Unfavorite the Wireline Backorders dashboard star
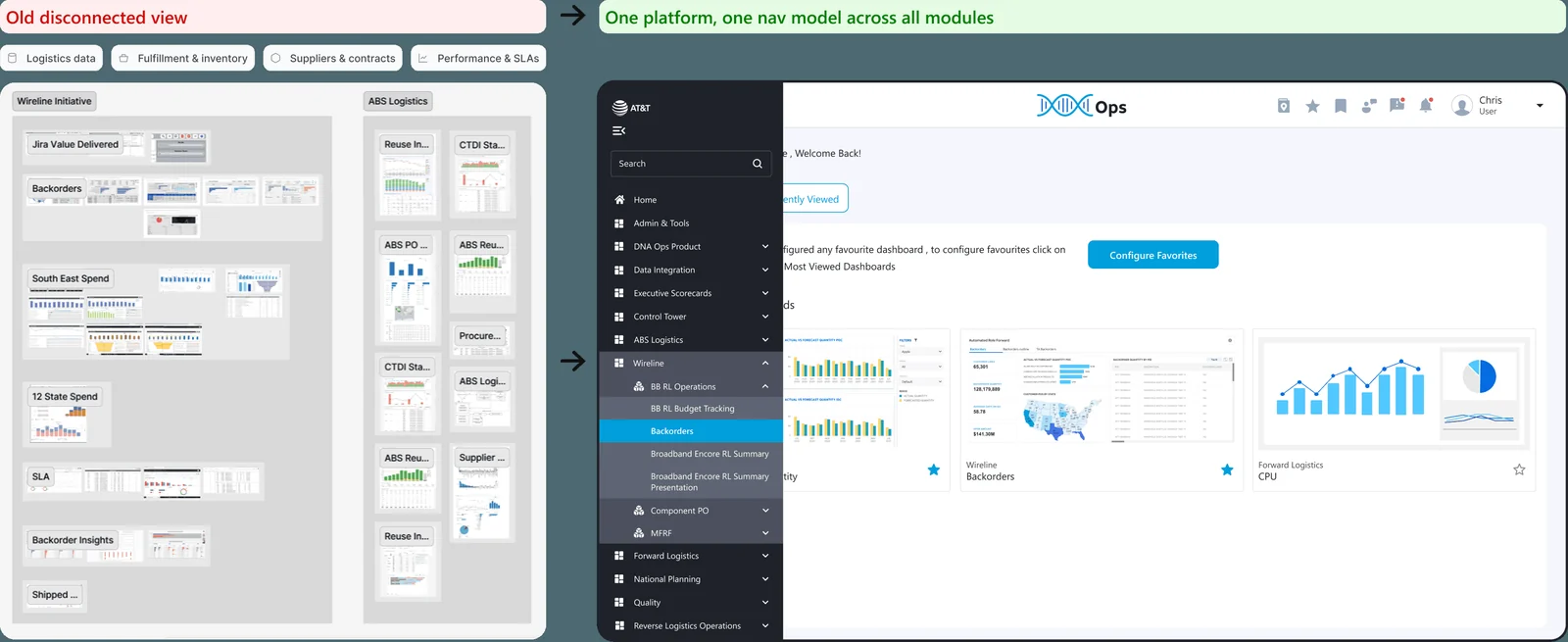 [1227, 470]
